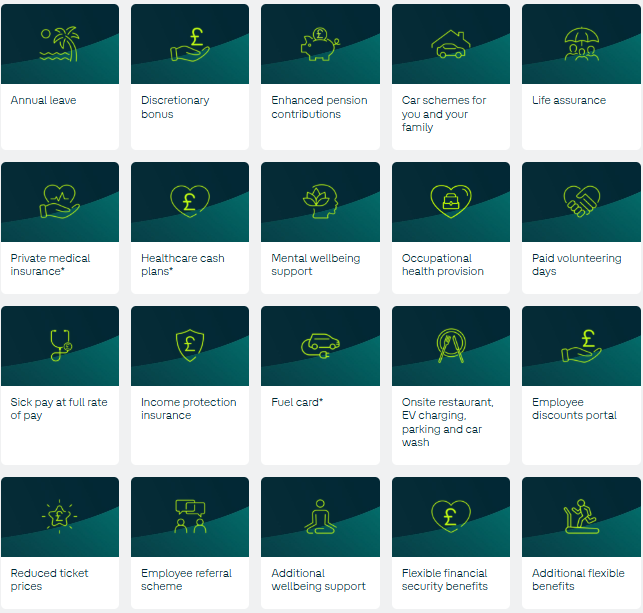This screenshot has height=613, width=643.
Task: Select the lotus head Mental wellbeing icon
Action: 320,201
